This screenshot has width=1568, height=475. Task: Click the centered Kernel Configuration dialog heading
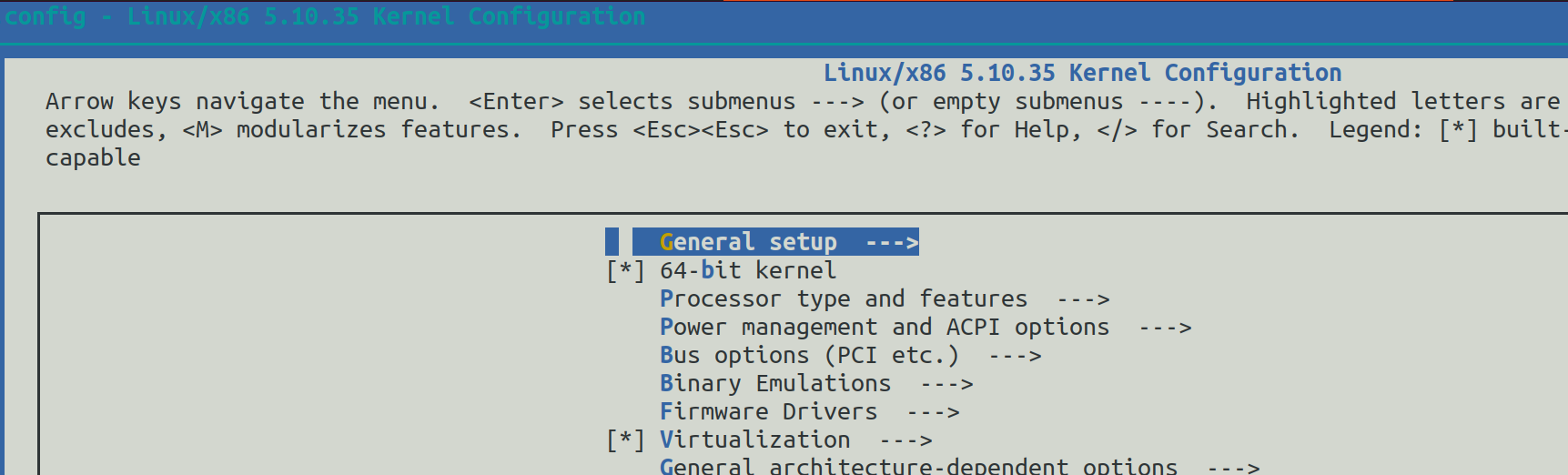(1082, 73)
